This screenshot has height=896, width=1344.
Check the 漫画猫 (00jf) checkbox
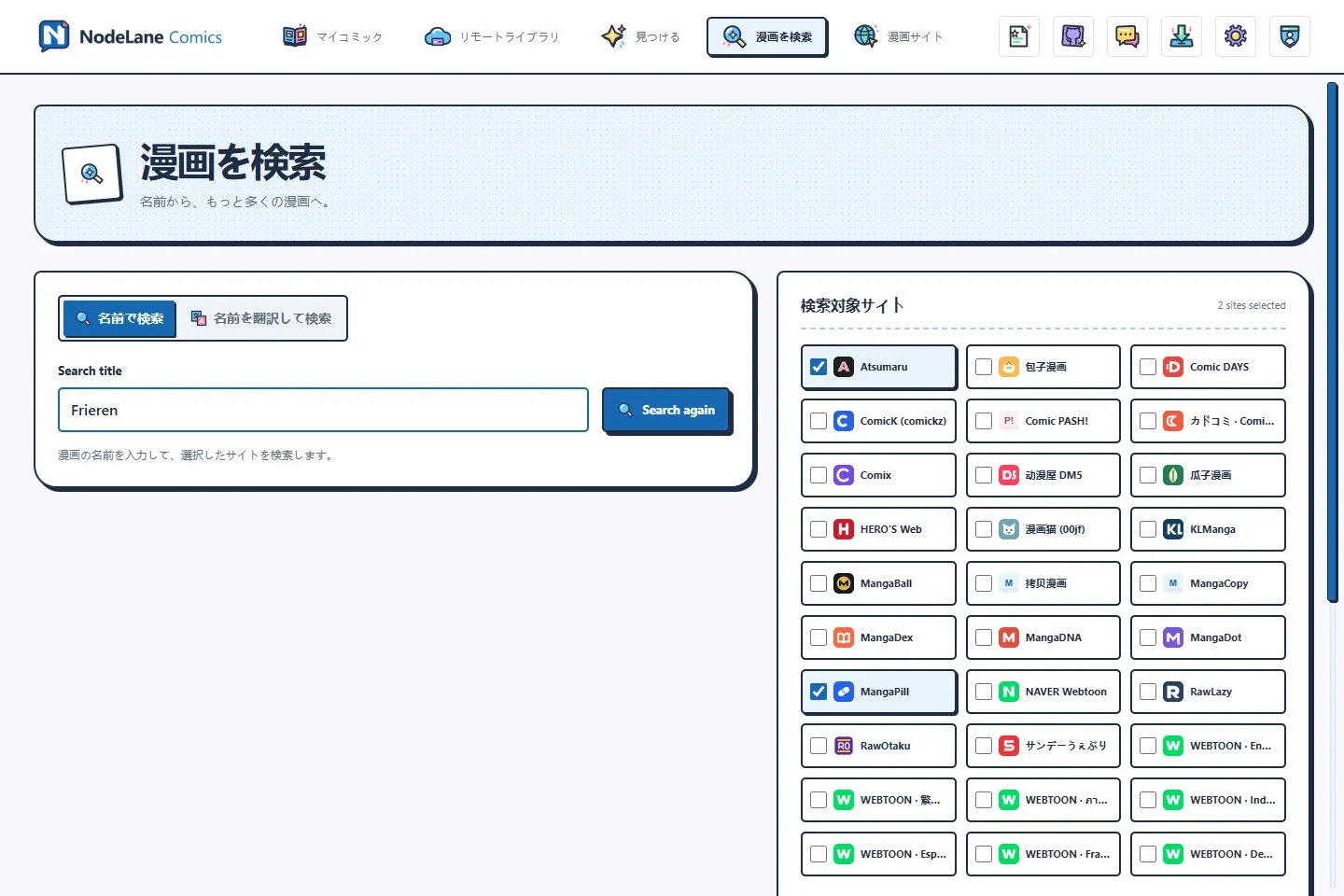click(984, 529)
